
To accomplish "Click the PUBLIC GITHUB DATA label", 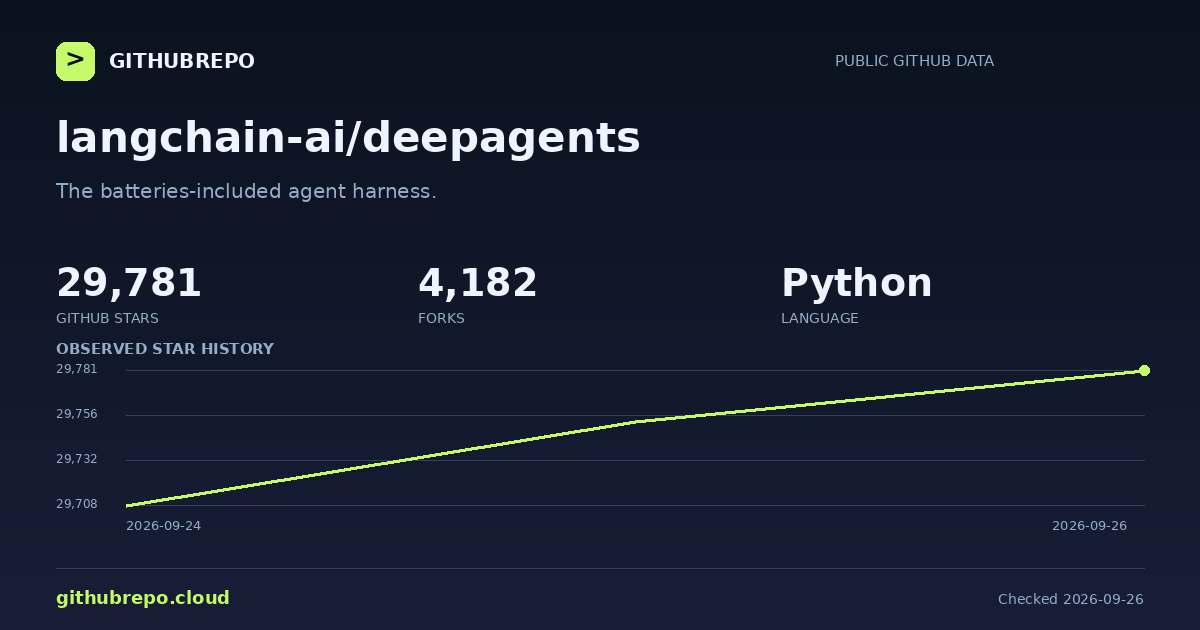I will (914, 61).
